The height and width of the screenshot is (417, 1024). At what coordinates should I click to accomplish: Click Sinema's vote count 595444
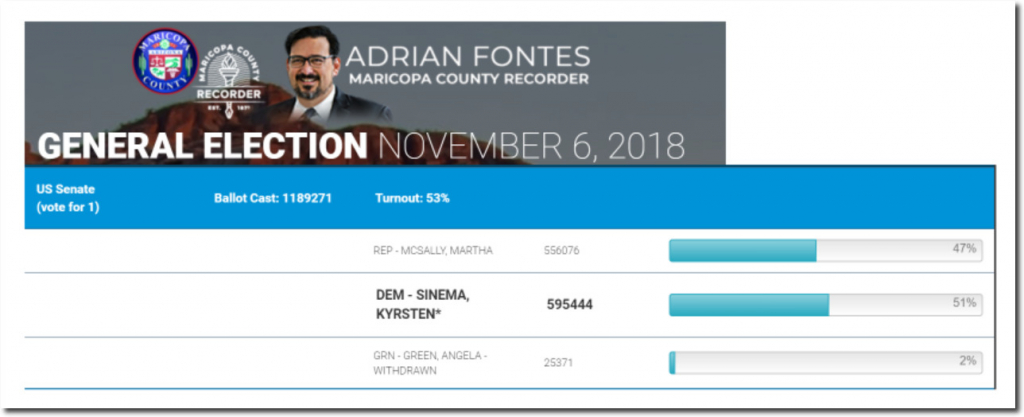pos(569,305)
